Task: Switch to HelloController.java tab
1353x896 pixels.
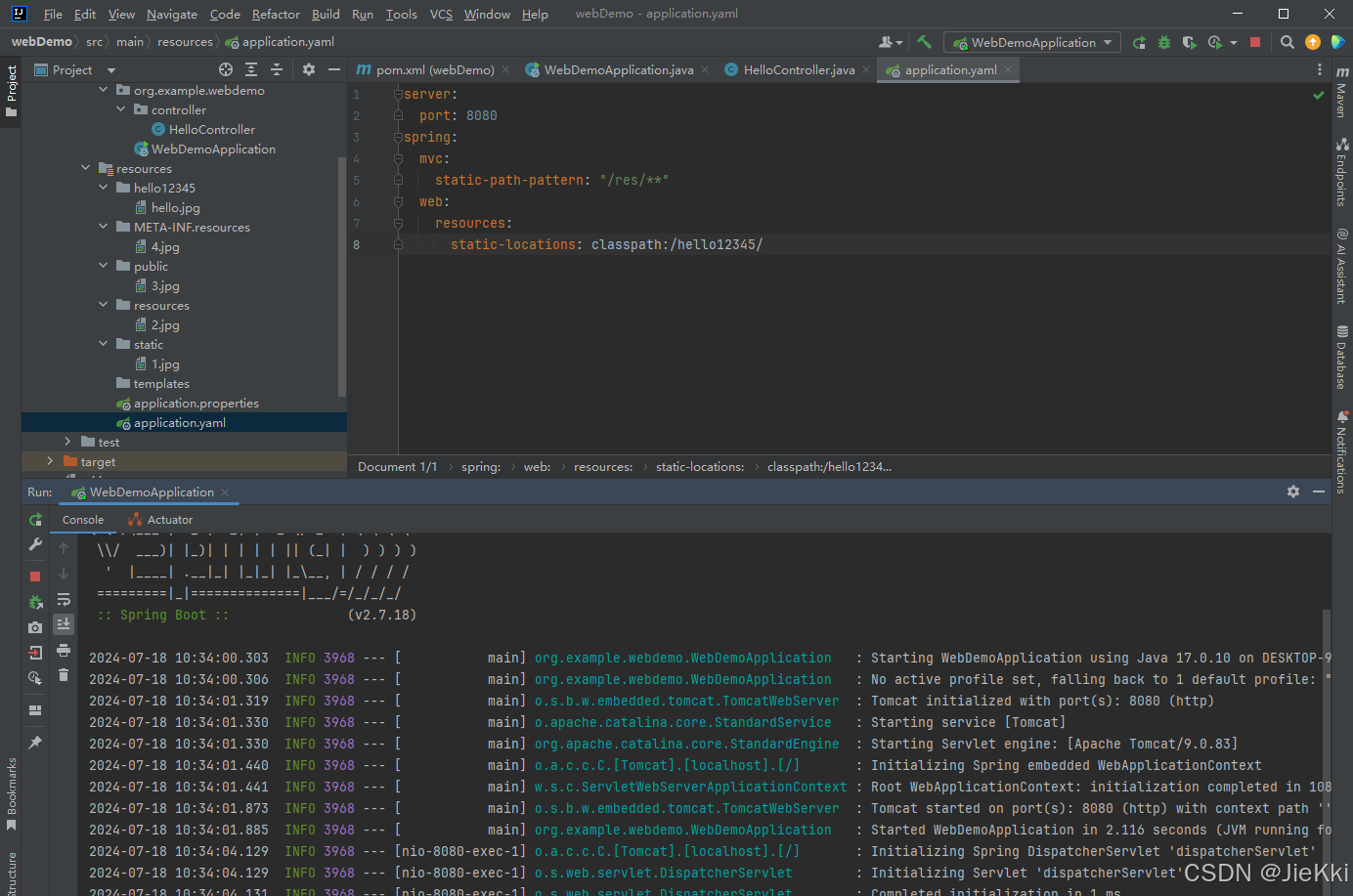Action: tap(798, 69)
